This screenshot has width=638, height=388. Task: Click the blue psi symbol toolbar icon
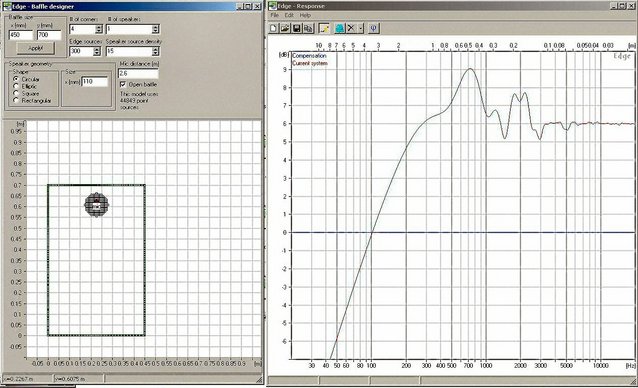coord(374,28)
